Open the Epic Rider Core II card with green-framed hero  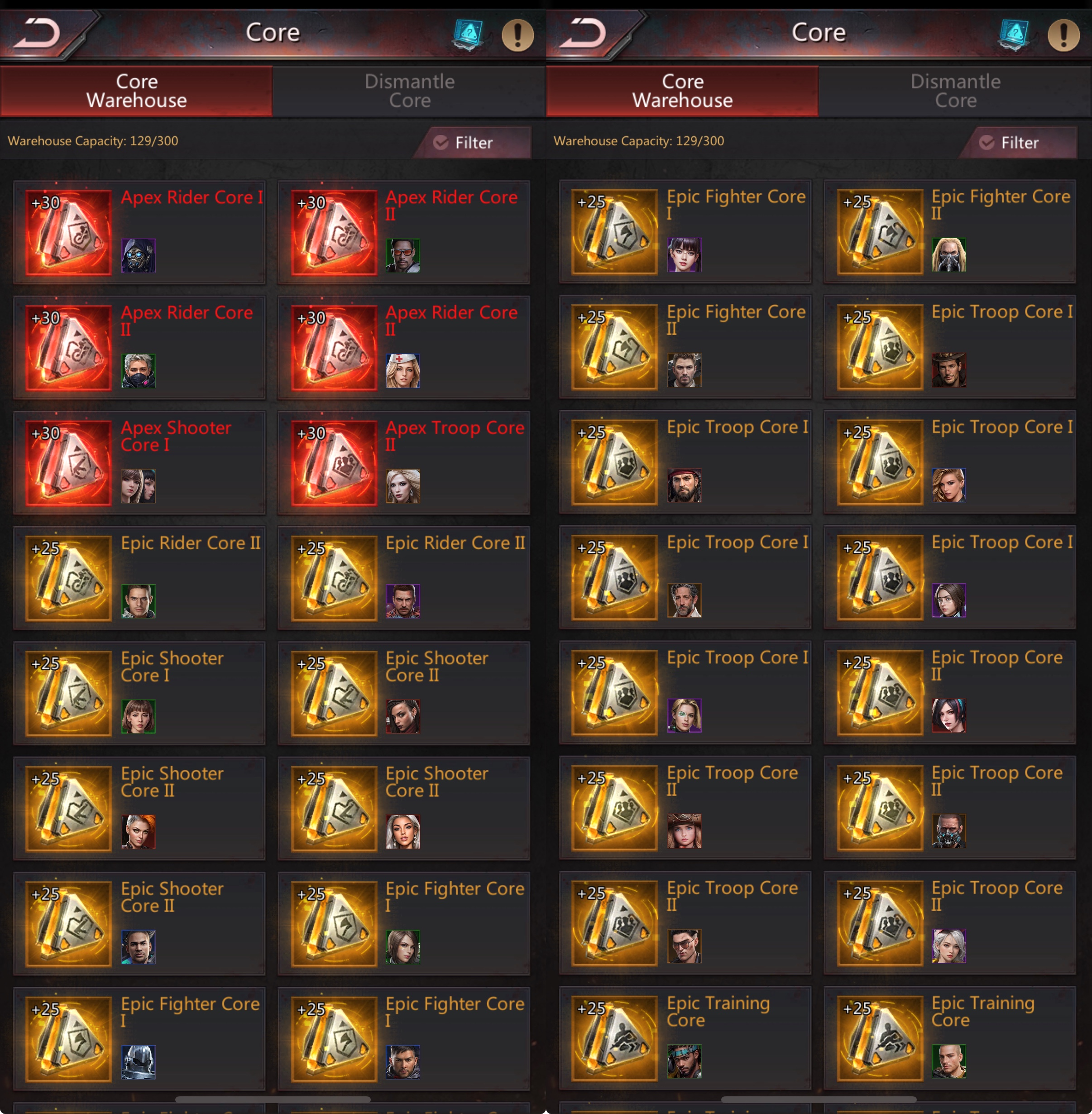(139, 578)
